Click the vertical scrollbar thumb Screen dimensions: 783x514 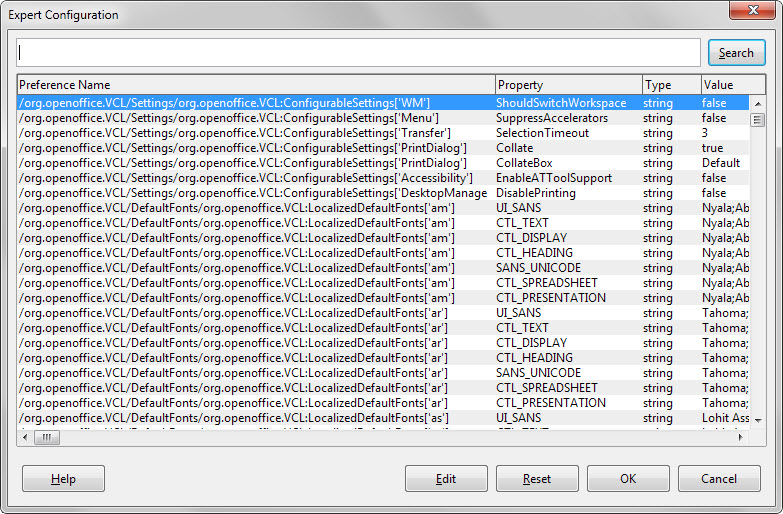758,120
